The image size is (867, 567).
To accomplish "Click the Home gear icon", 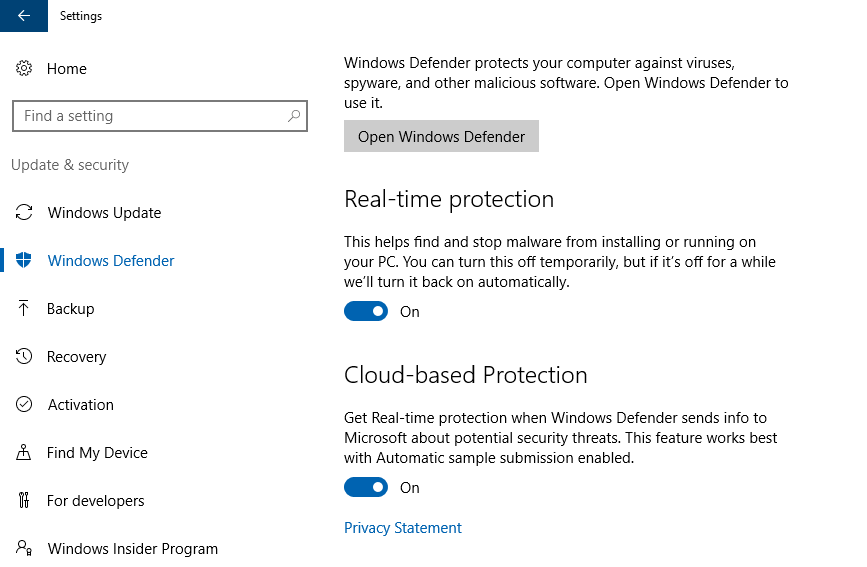I will 24,69.
